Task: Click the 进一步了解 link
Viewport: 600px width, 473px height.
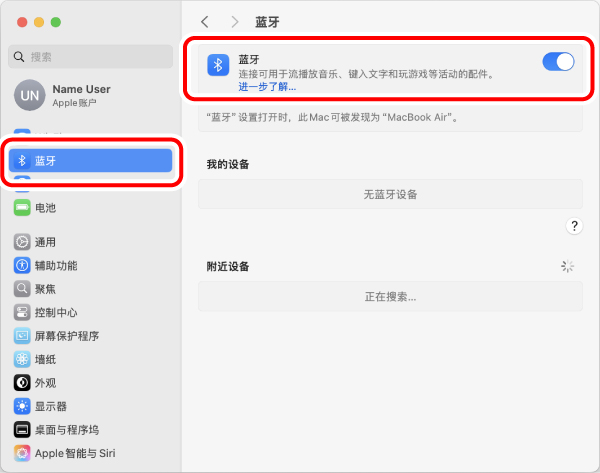Action: pos(267,87)
